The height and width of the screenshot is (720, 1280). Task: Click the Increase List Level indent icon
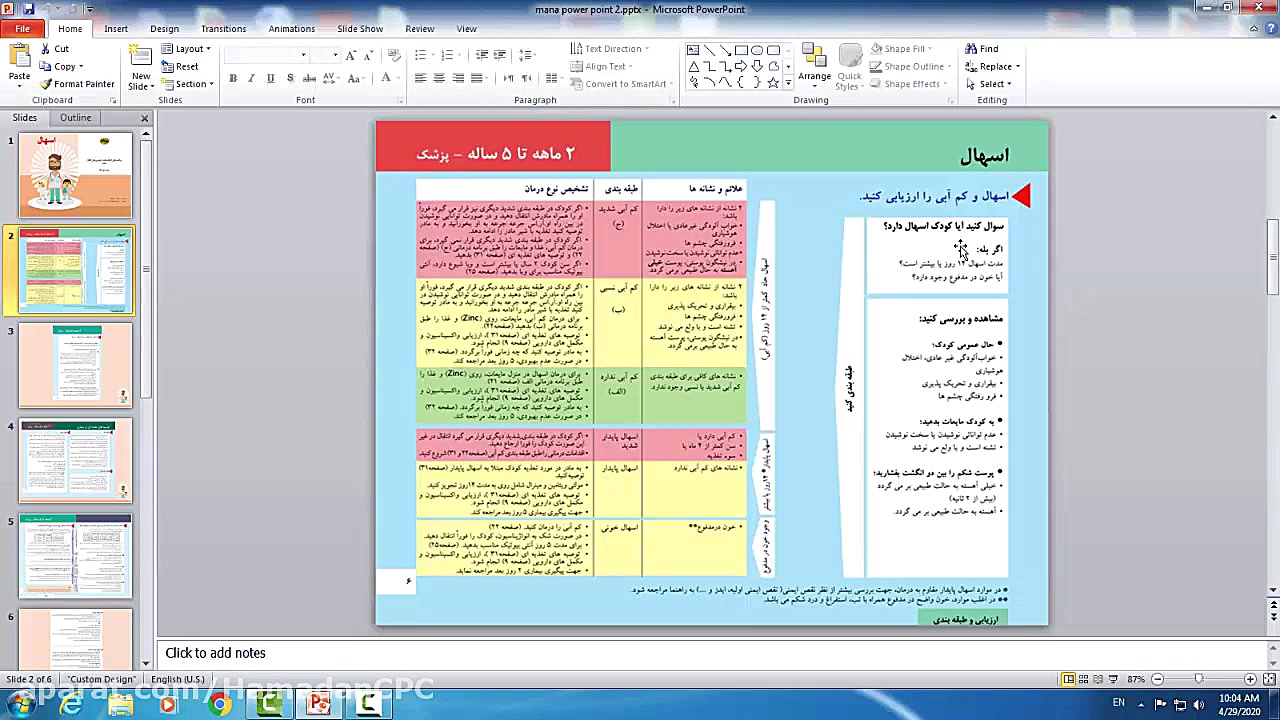500,55
